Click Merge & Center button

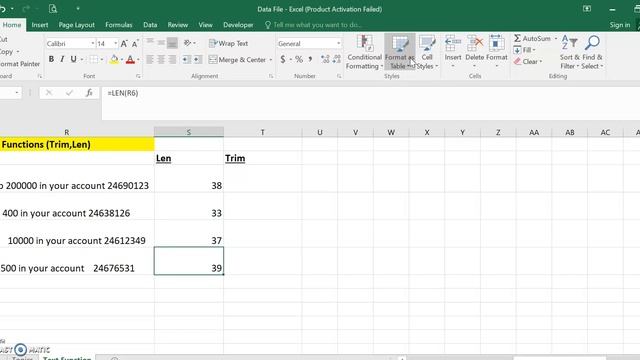(238, 60)
